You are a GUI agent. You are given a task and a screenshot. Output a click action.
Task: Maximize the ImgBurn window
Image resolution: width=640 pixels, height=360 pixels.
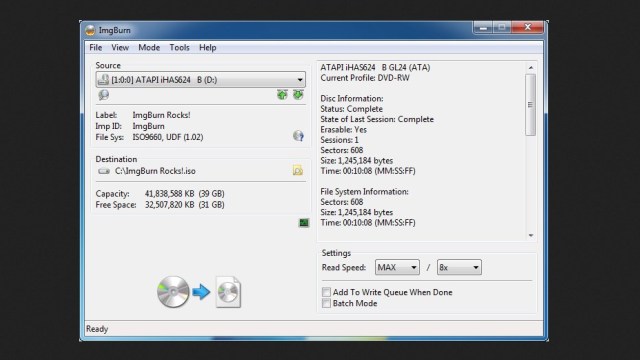point(502,27)
